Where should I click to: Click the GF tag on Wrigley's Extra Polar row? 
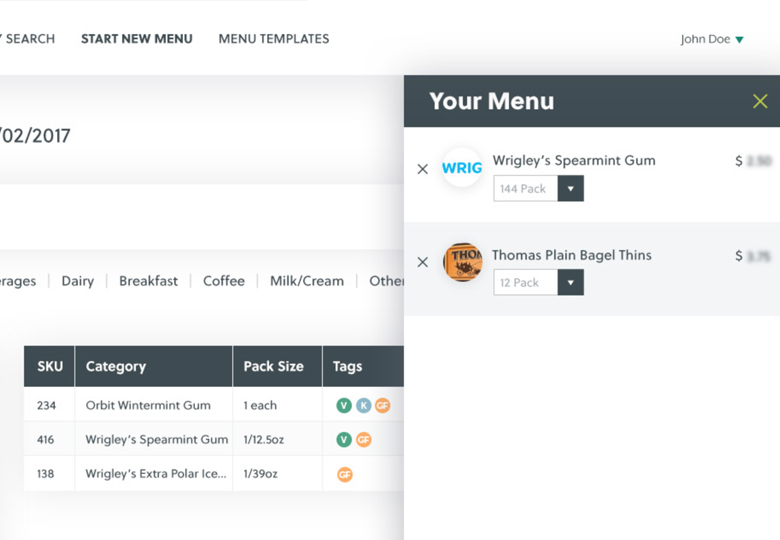345,474
